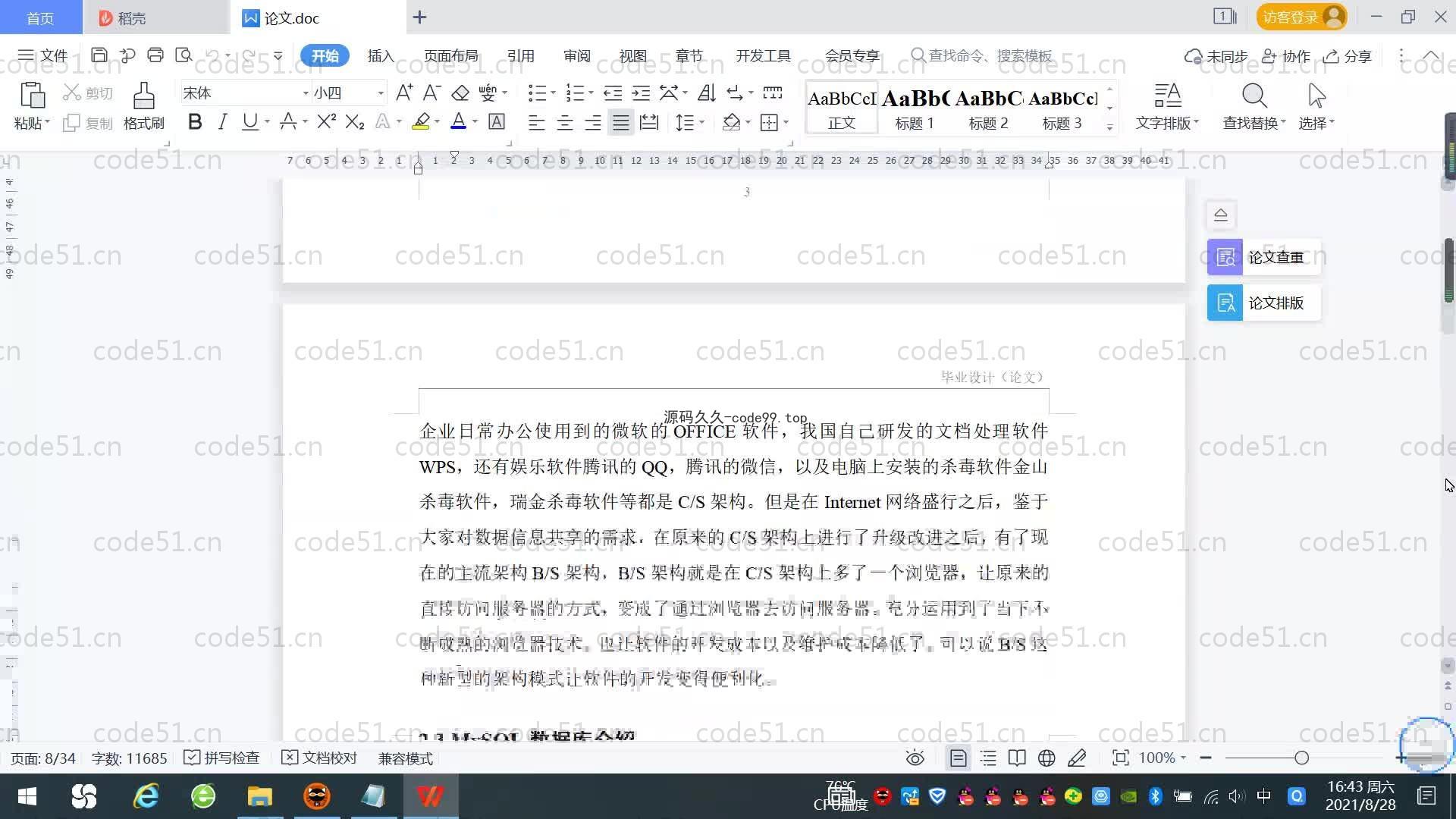Click the zoom slider handle
1456x819 pixels.
1301,758
